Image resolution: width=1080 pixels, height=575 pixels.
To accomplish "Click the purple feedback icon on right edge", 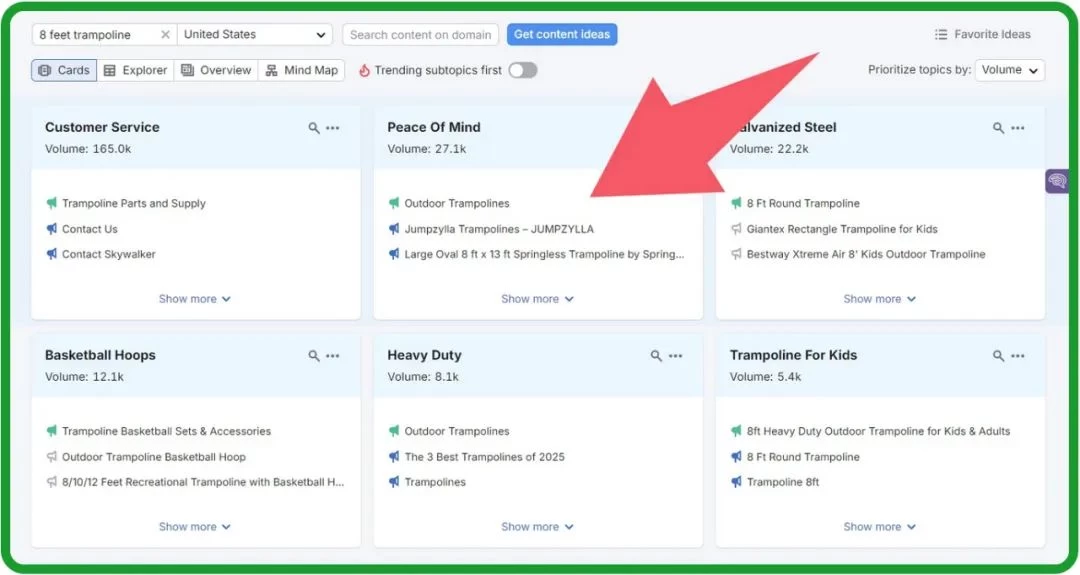I will [1057, 181].
